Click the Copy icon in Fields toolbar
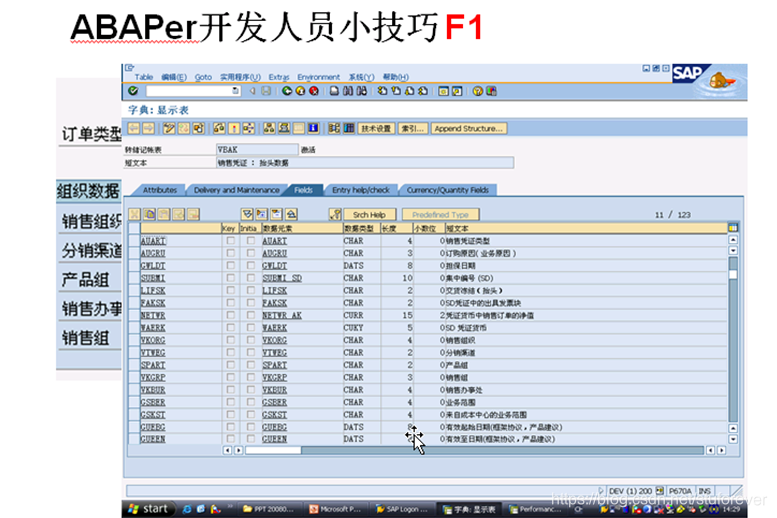This screenshot has width=777, height=518. 149,214
